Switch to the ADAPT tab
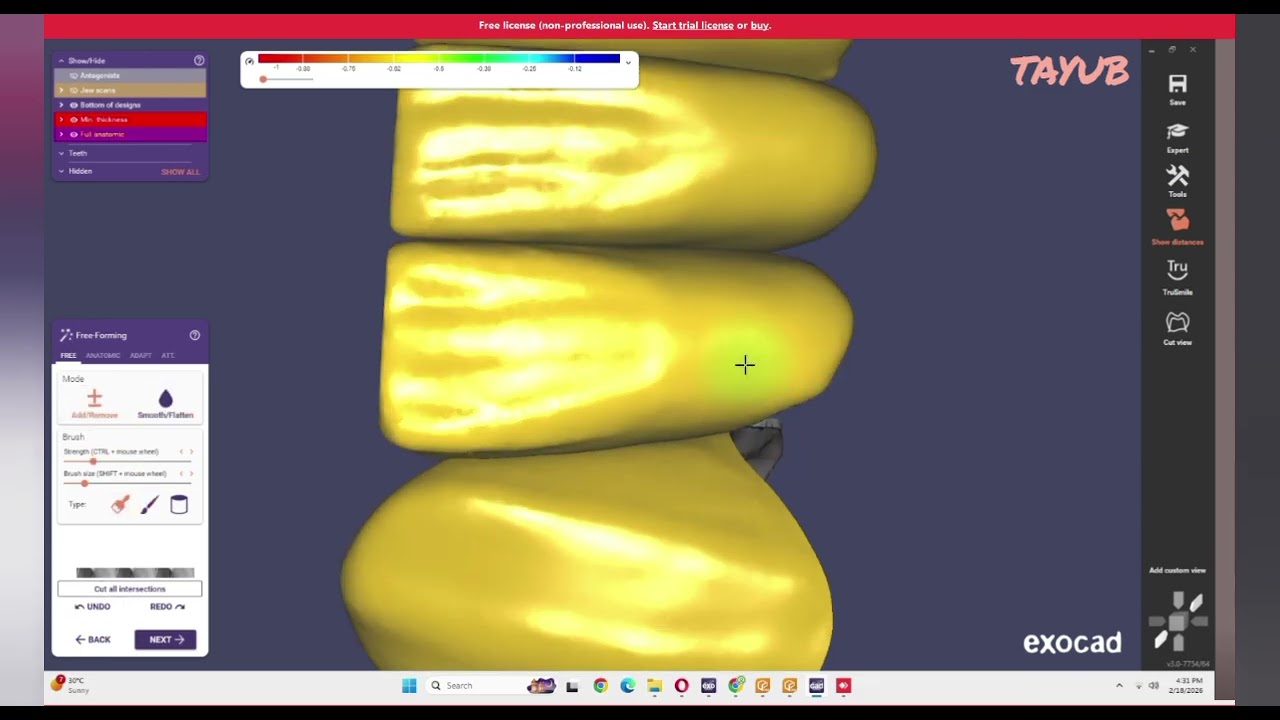This screenshot has width=1280, height=720. click(141, 355)
